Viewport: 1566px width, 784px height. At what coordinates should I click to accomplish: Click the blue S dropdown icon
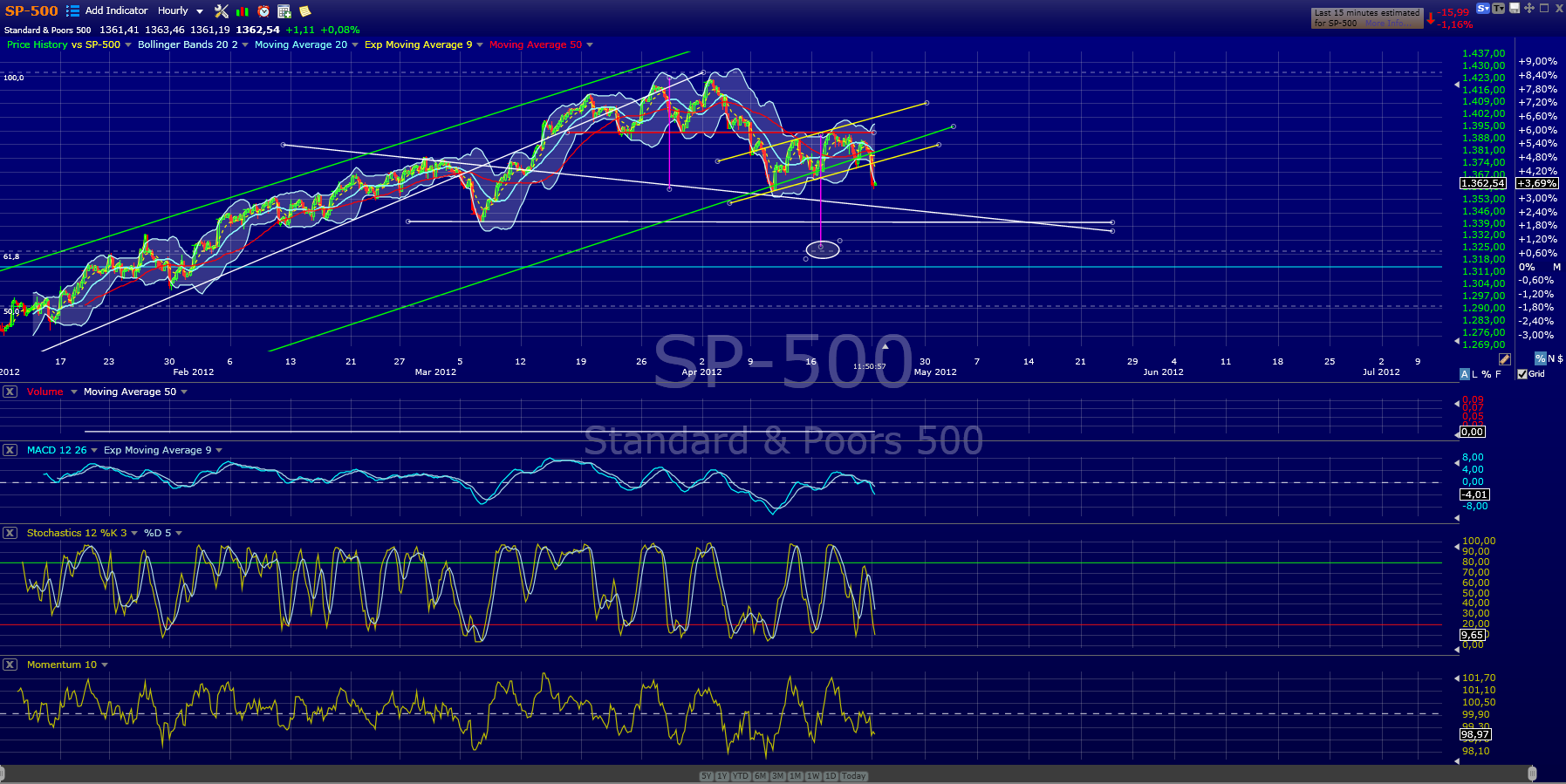(x=1483, y=8)
